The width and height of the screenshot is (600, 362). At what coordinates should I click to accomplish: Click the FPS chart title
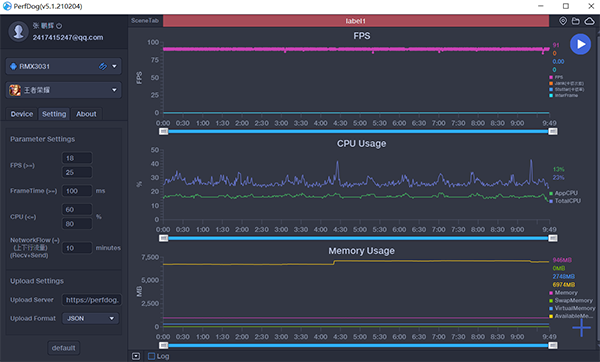click(x=362, y=36)
